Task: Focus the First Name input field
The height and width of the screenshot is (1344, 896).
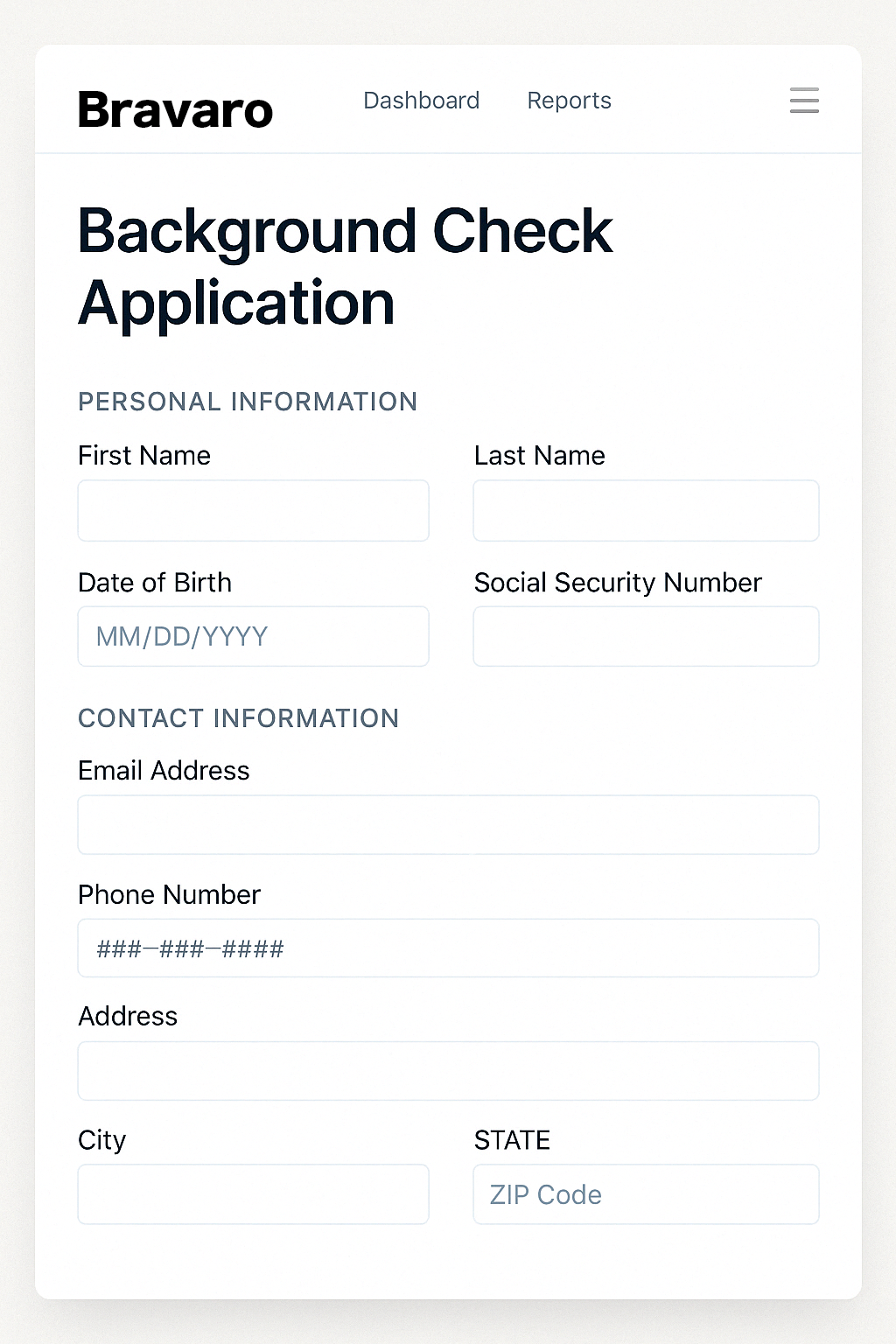Action: (x=254, y=510)
